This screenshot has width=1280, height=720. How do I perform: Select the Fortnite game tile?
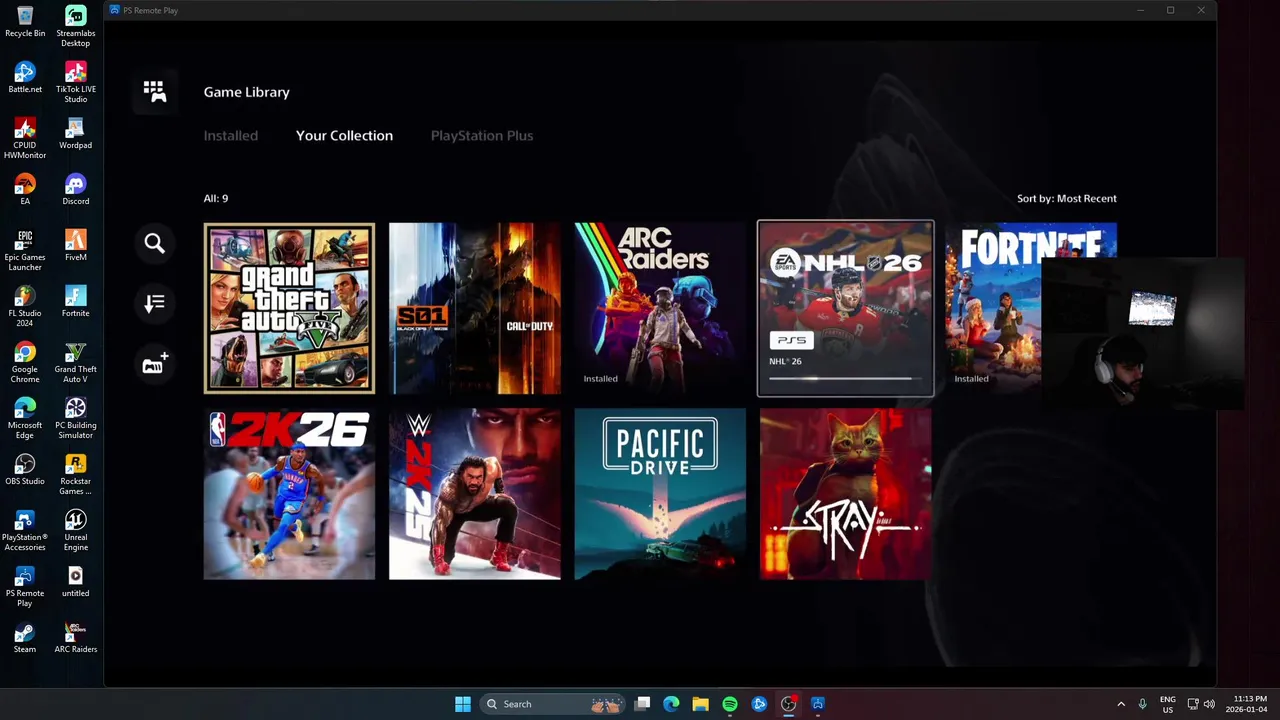point(1031,308)
